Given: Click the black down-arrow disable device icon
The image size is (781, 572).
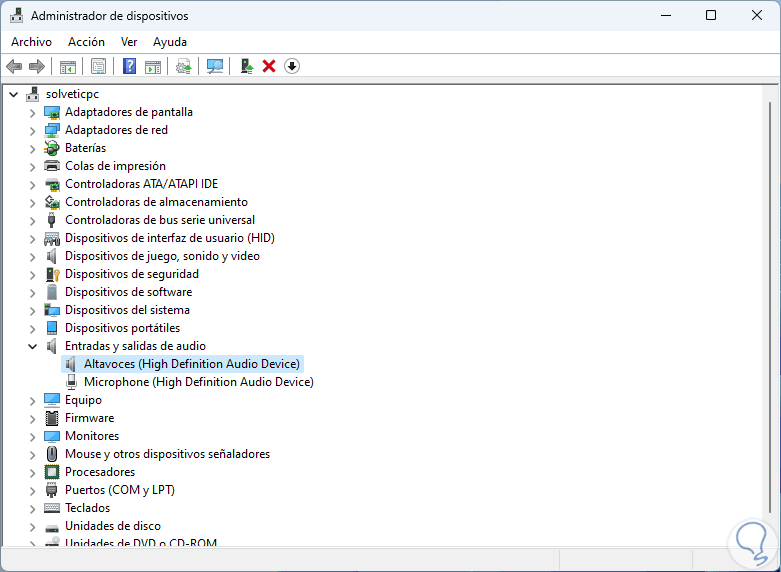Looking at the screenshot, I should [x=292, y=66].
